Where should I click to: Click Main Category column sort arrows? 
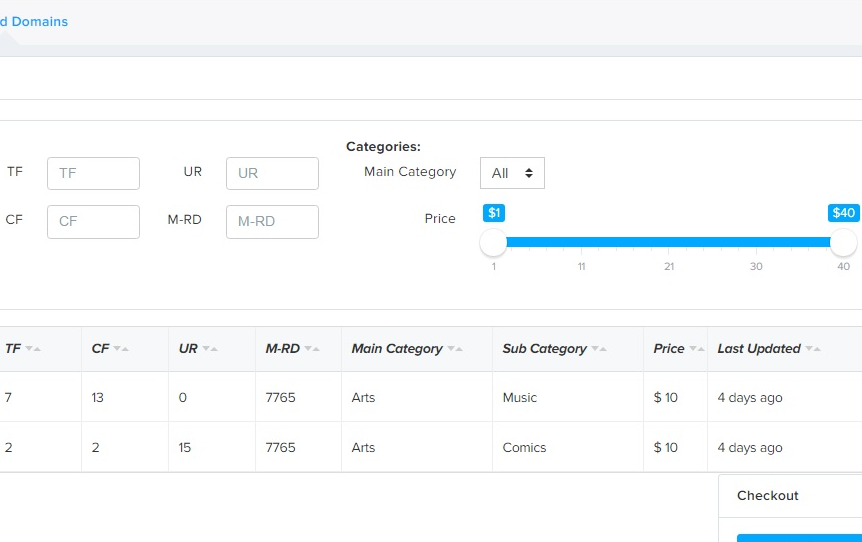click(x=455, y=349)
